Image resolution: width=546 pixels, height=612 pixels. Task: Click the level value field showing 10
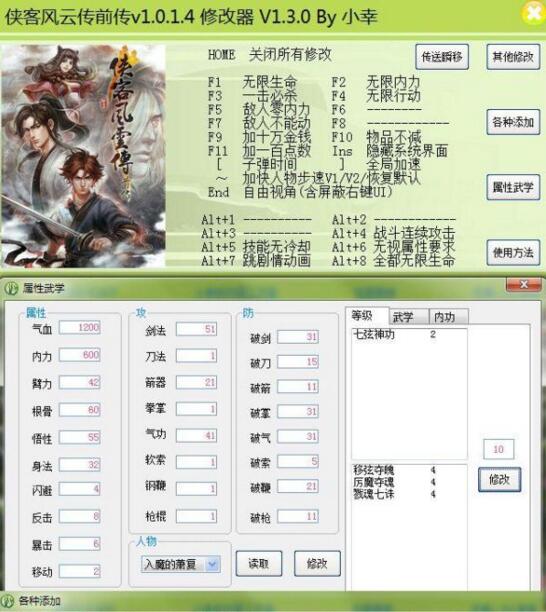click(498, 449)
